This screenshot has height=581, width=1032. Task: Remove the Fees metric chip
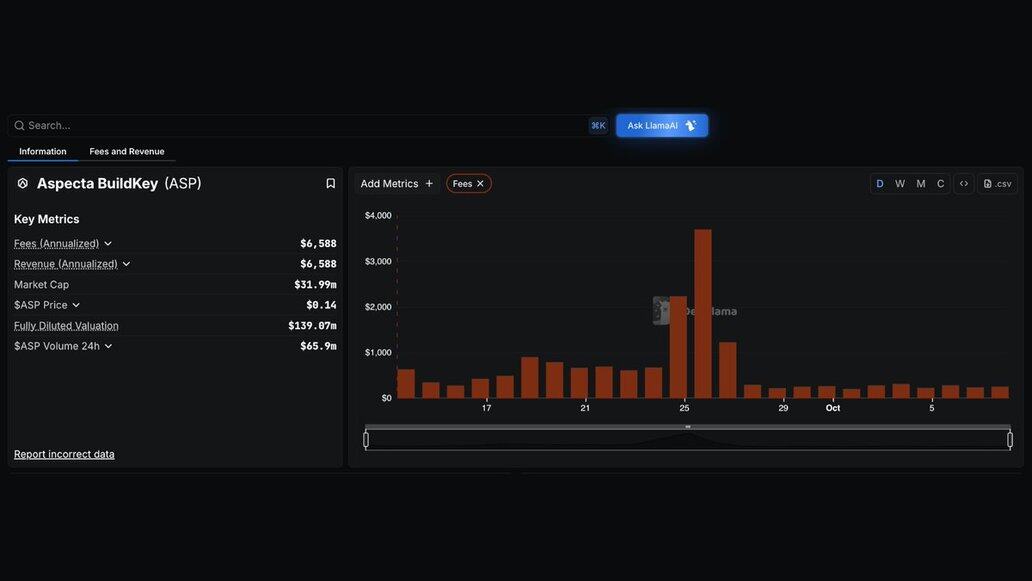click(x=480, y=184)
